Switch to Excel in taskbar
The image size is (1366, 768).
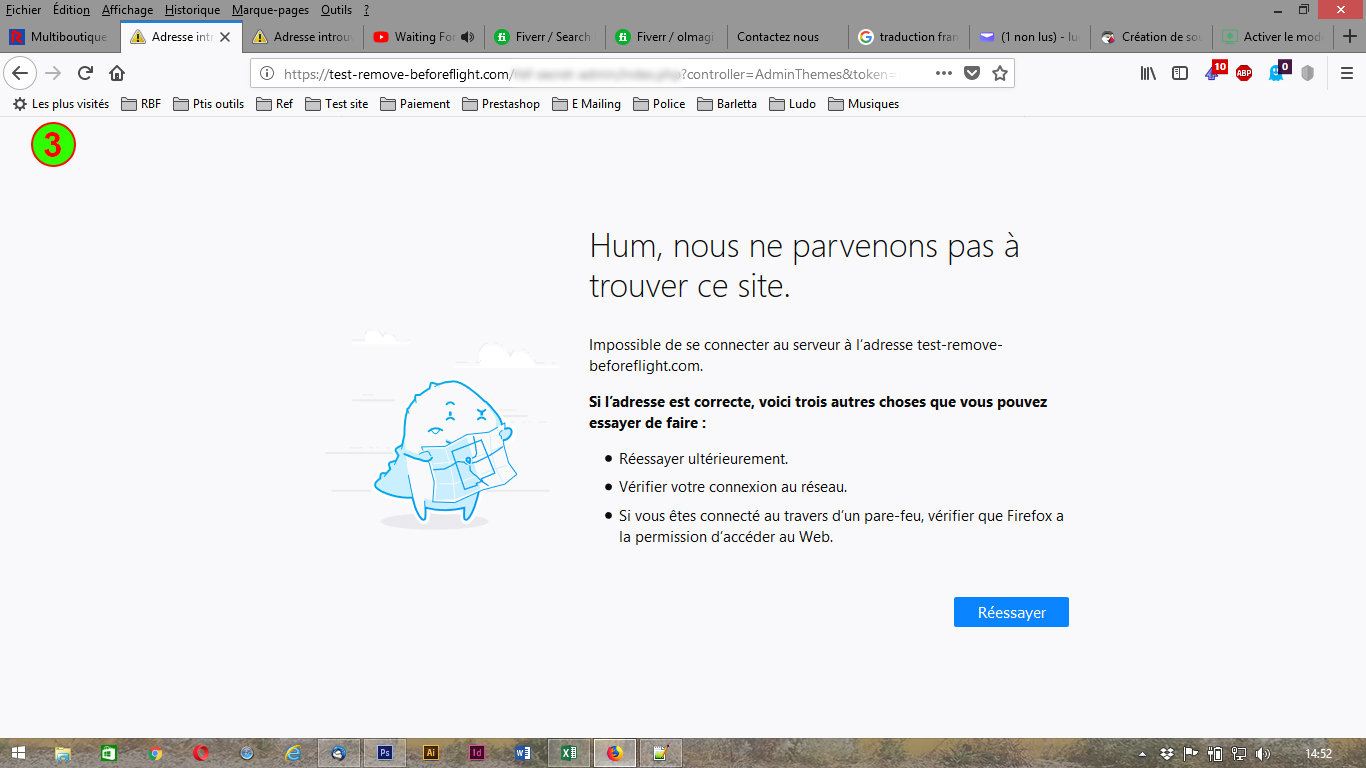point(569,753)
